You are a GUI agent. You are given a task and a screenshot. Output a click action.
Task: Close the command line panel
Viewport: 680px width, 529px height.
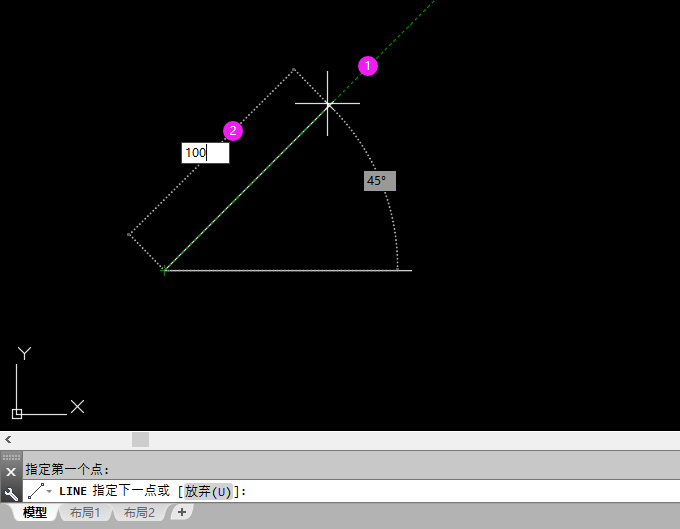tap(11, 472)
